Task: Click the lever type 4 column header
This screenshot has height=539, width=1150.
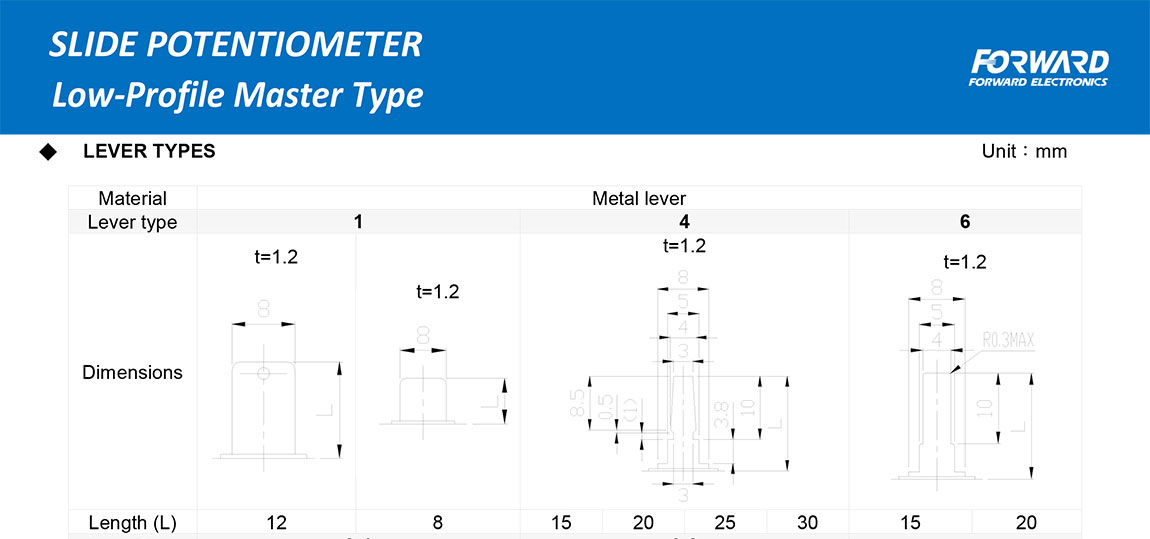Action: (x=684, y=222)
